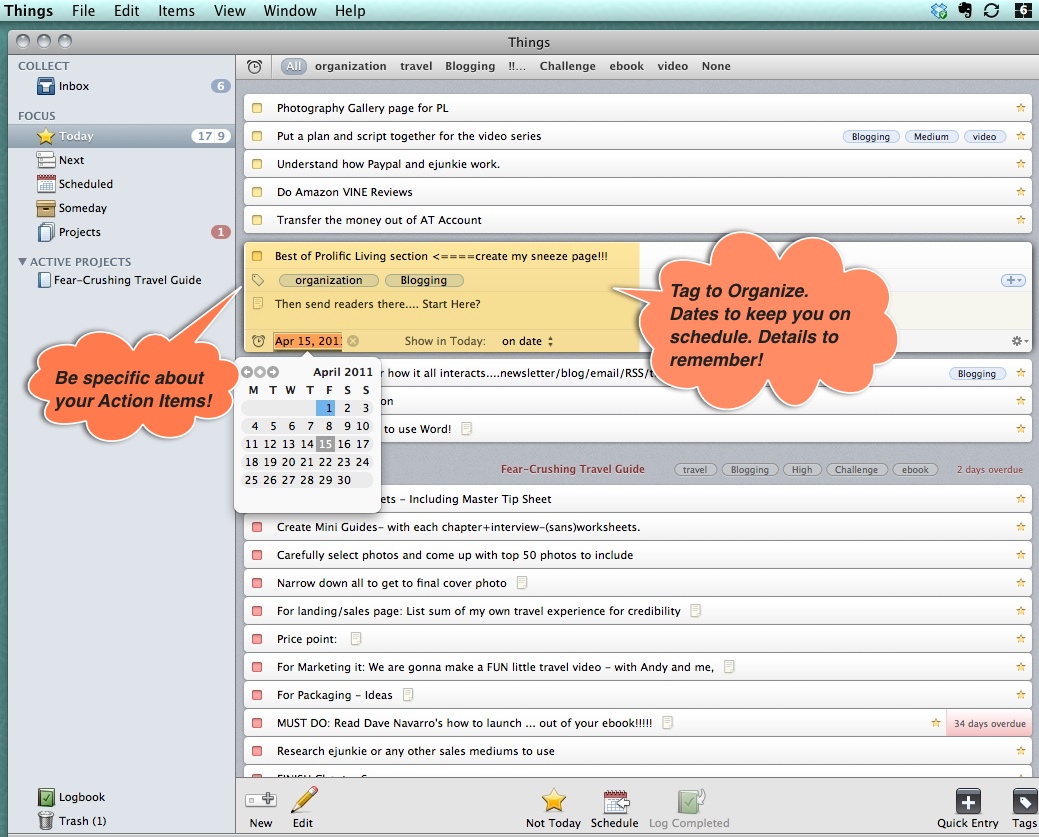Open the Next list
Image resolution: width=1039 pixels, height=837 pixels.
coord(60,160)
